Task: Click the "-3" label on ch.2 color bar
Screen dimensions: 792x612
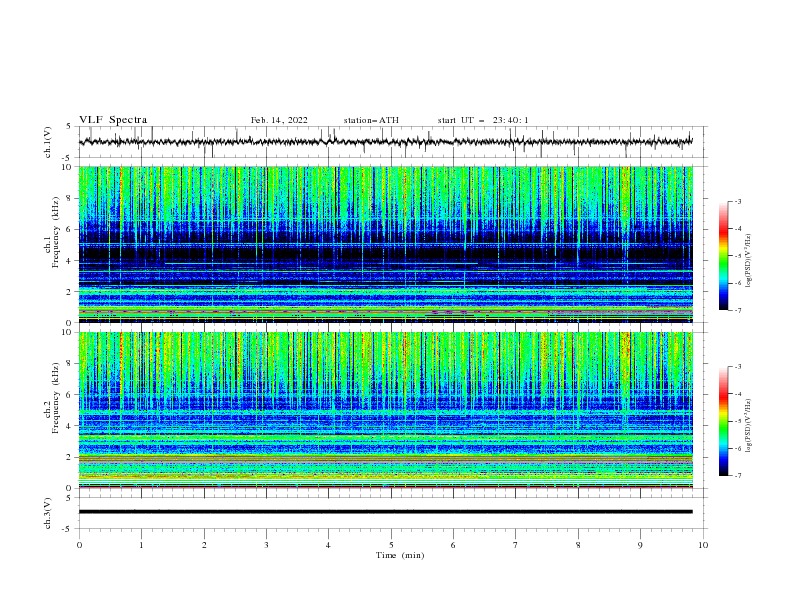Action: tap(738, 367)
